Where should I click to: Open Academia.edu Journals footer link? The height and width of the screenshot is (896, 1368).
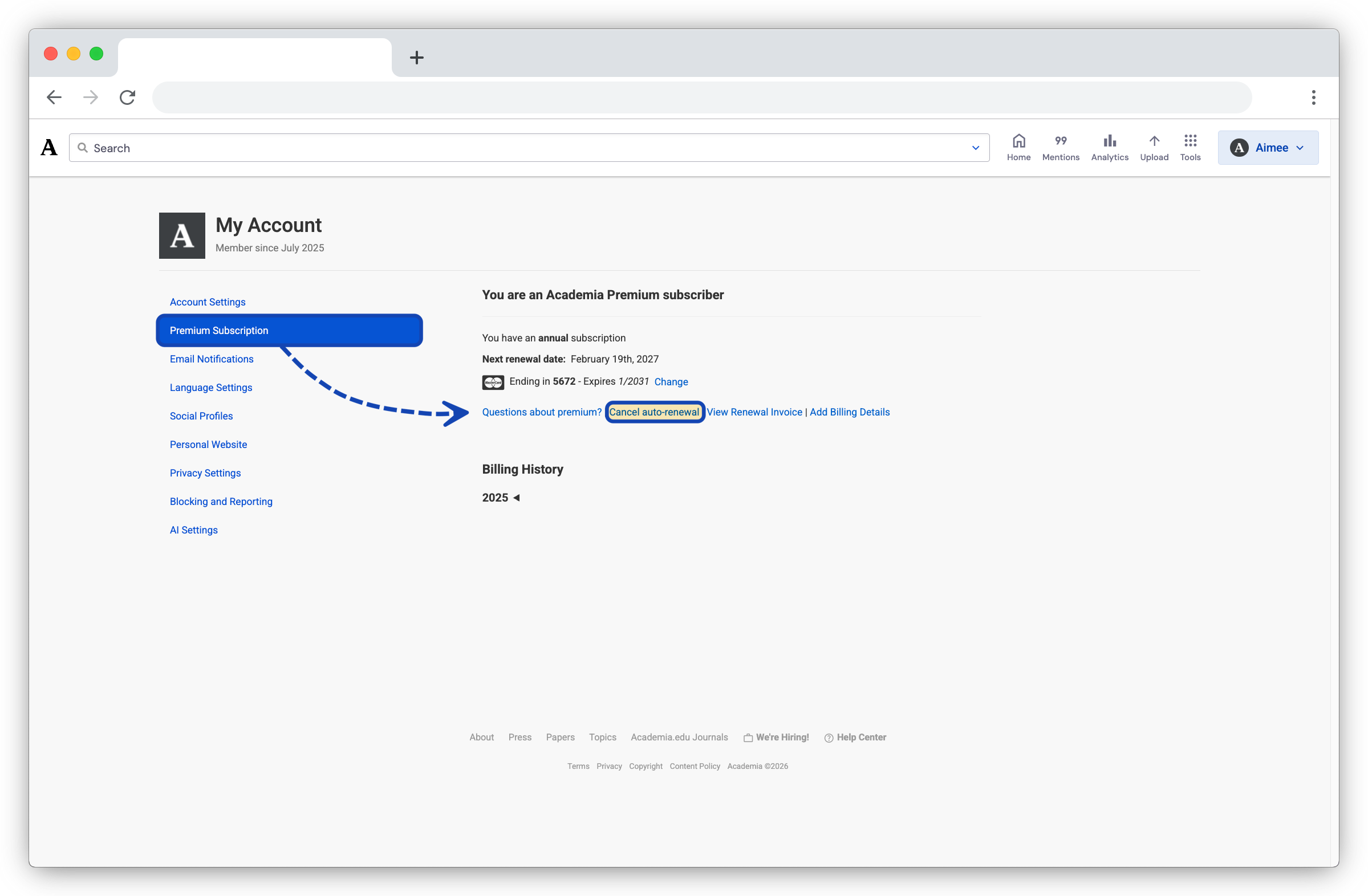tap(679, 738)
